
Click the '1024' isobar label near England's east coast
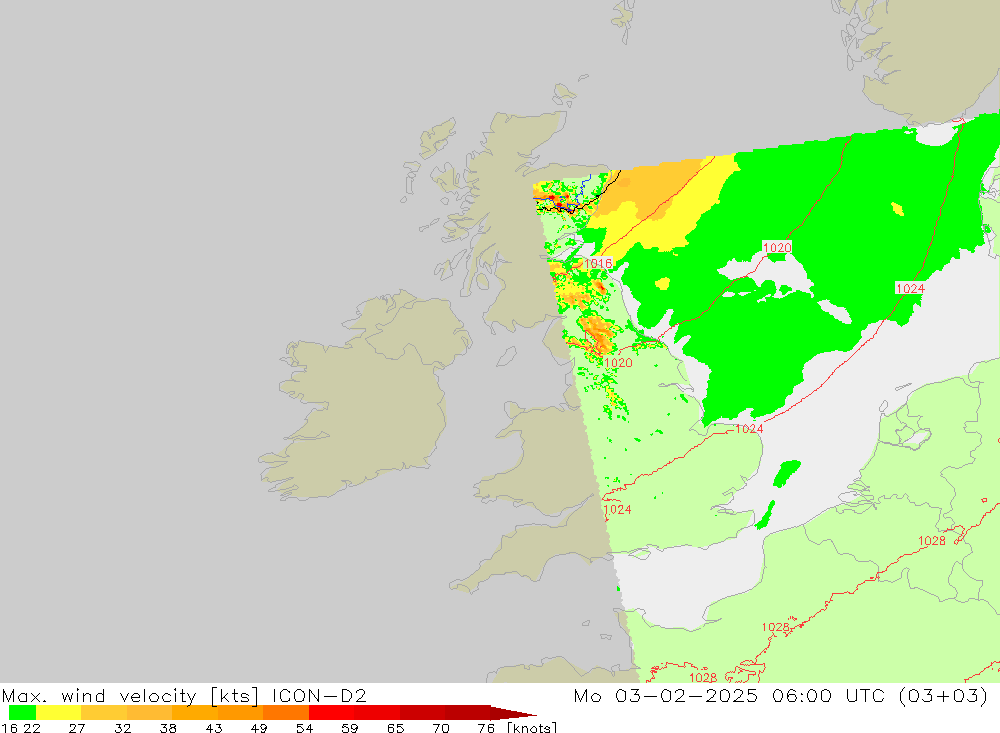click(x=749, y=429)
